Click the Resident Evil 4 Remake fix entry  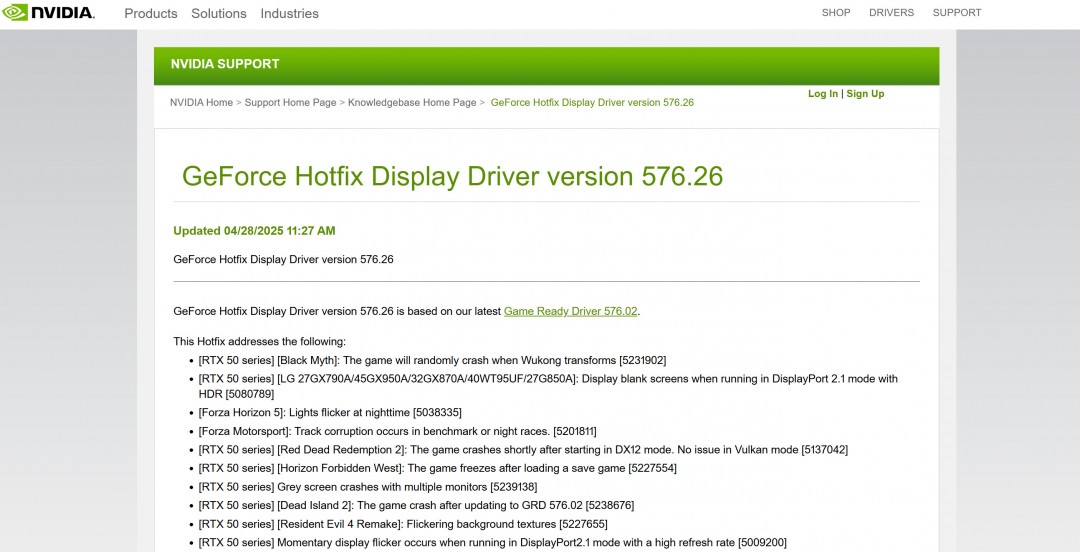coord(403,524)
